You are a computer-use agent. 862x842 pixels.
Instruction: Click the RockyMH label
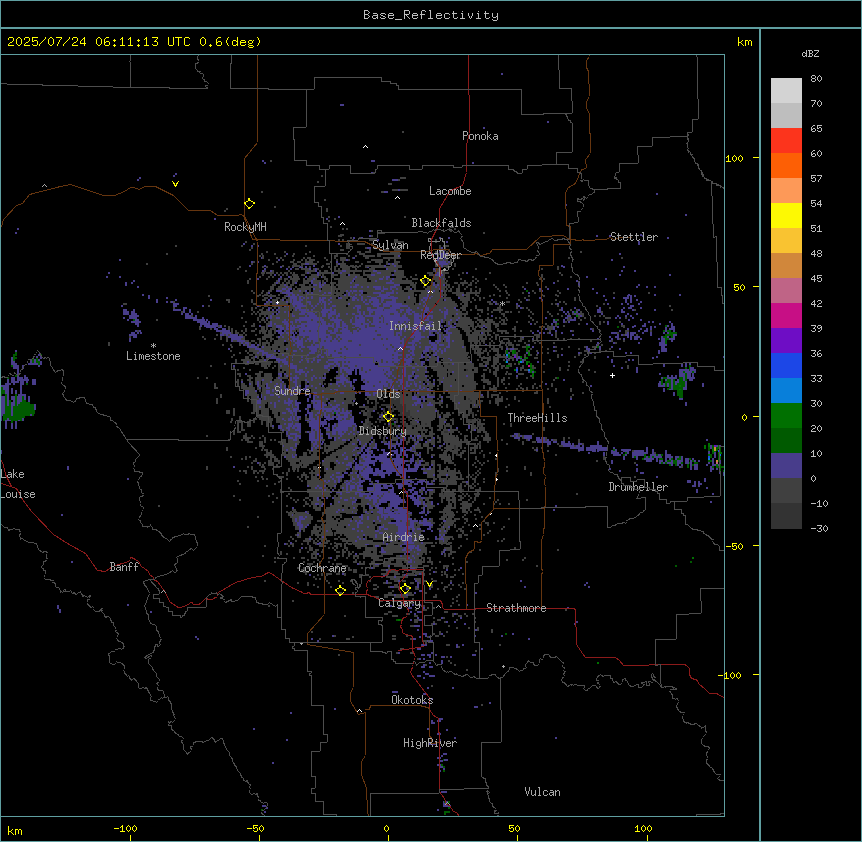tap(245, 227)
